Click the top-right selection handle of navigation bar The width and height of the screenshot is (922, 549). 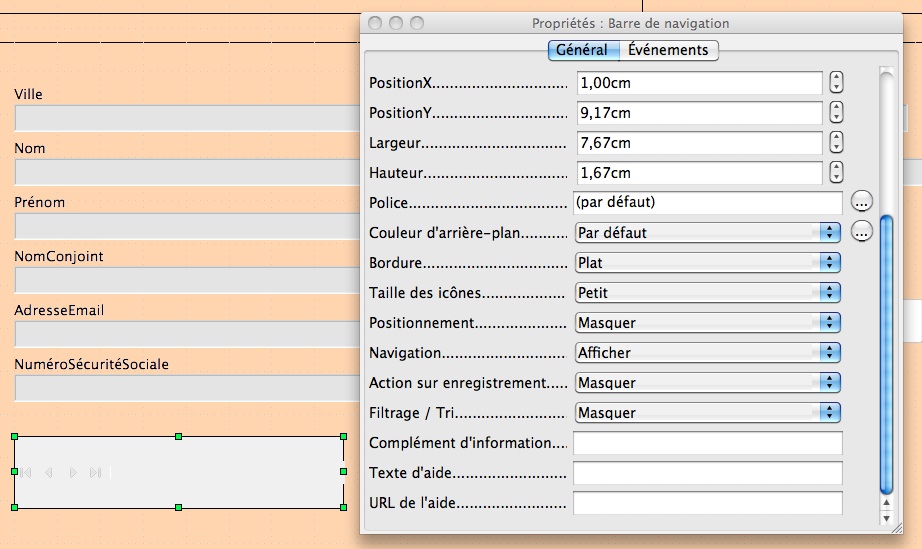pos(343,437)
